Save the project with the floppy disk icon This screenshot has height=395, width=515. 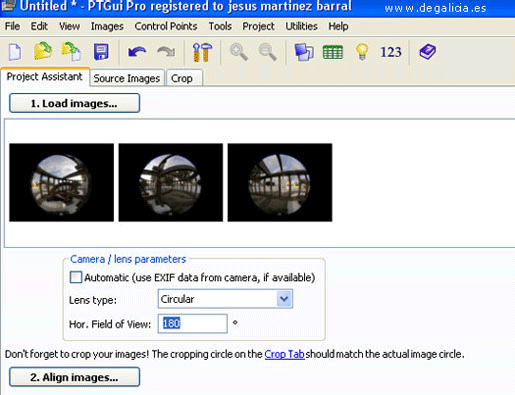pos(101,52)
